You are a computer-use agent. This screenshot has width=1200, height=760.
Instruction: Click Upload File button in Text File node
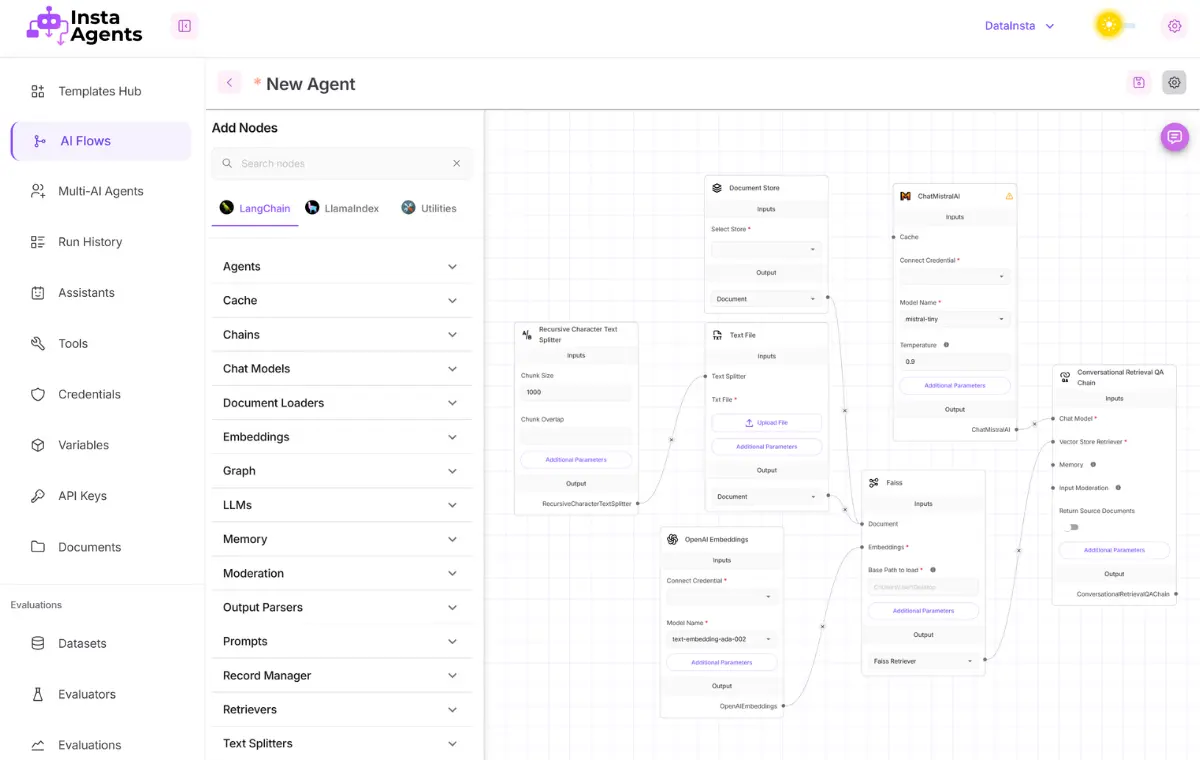766,423
